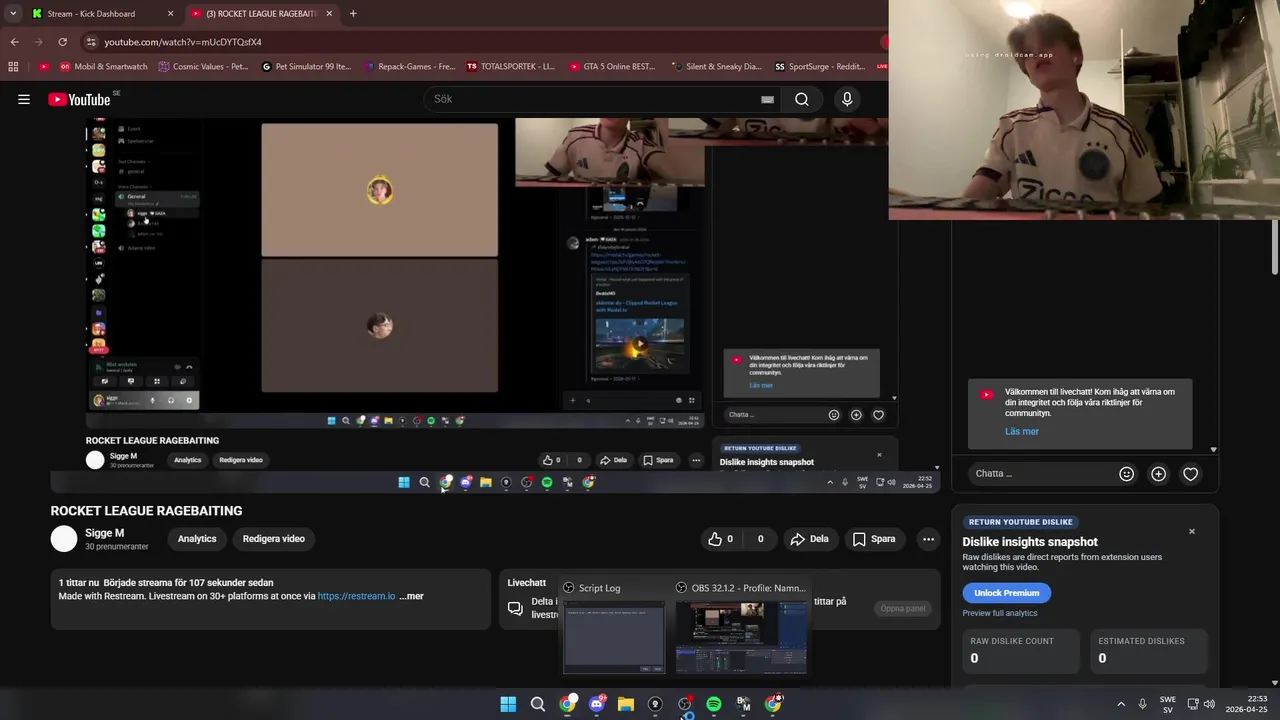The image size is (1280, 720).
Task: Save the video with Spara
Action: tap(874, 539)
